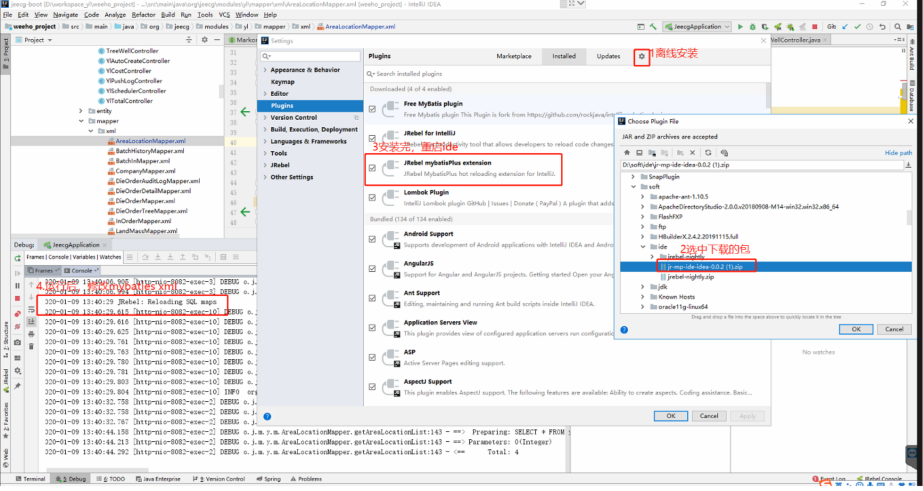Expand Editor settings group
Screen dimensions: 923x491
pyautogui.click(x=265, y=94)
